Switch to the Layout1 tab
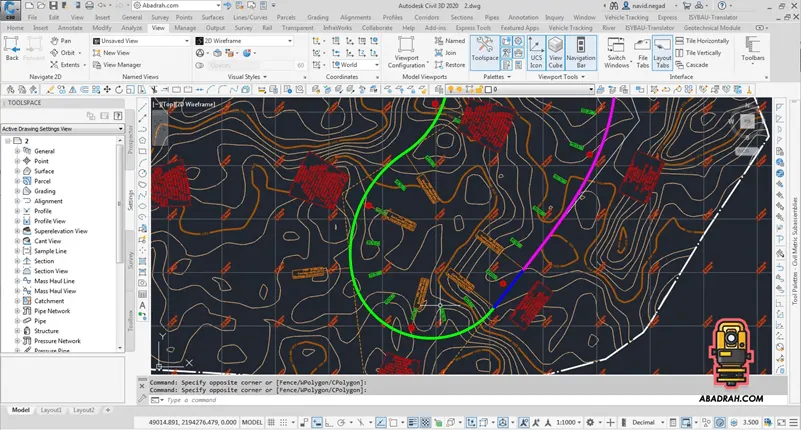801x430 pixels. (x=51, y=410)
